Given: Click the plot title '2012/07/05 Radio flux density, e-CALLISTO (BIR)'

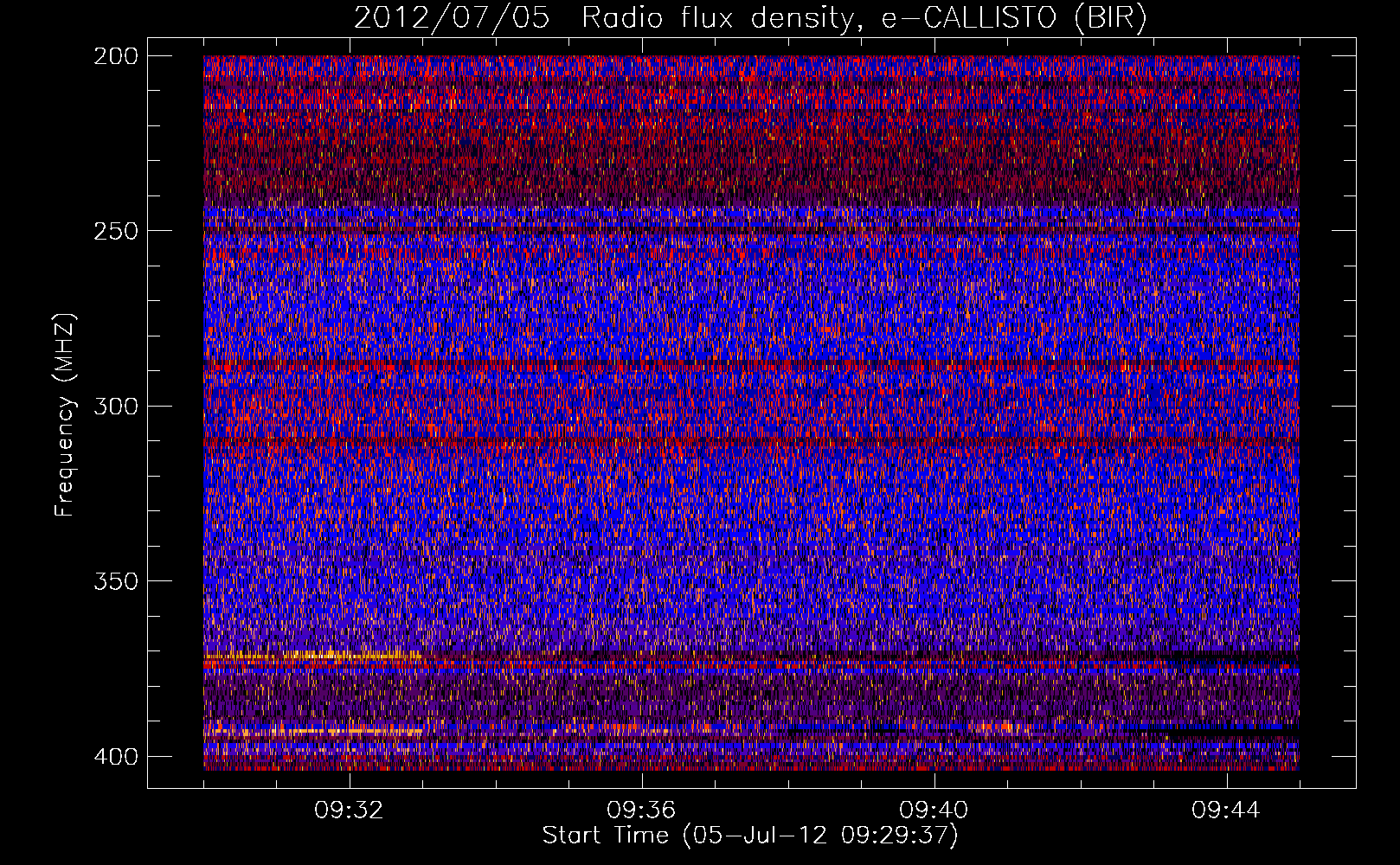Looking at the screenshot, I should pyautogui.click(x=750, y=18).
